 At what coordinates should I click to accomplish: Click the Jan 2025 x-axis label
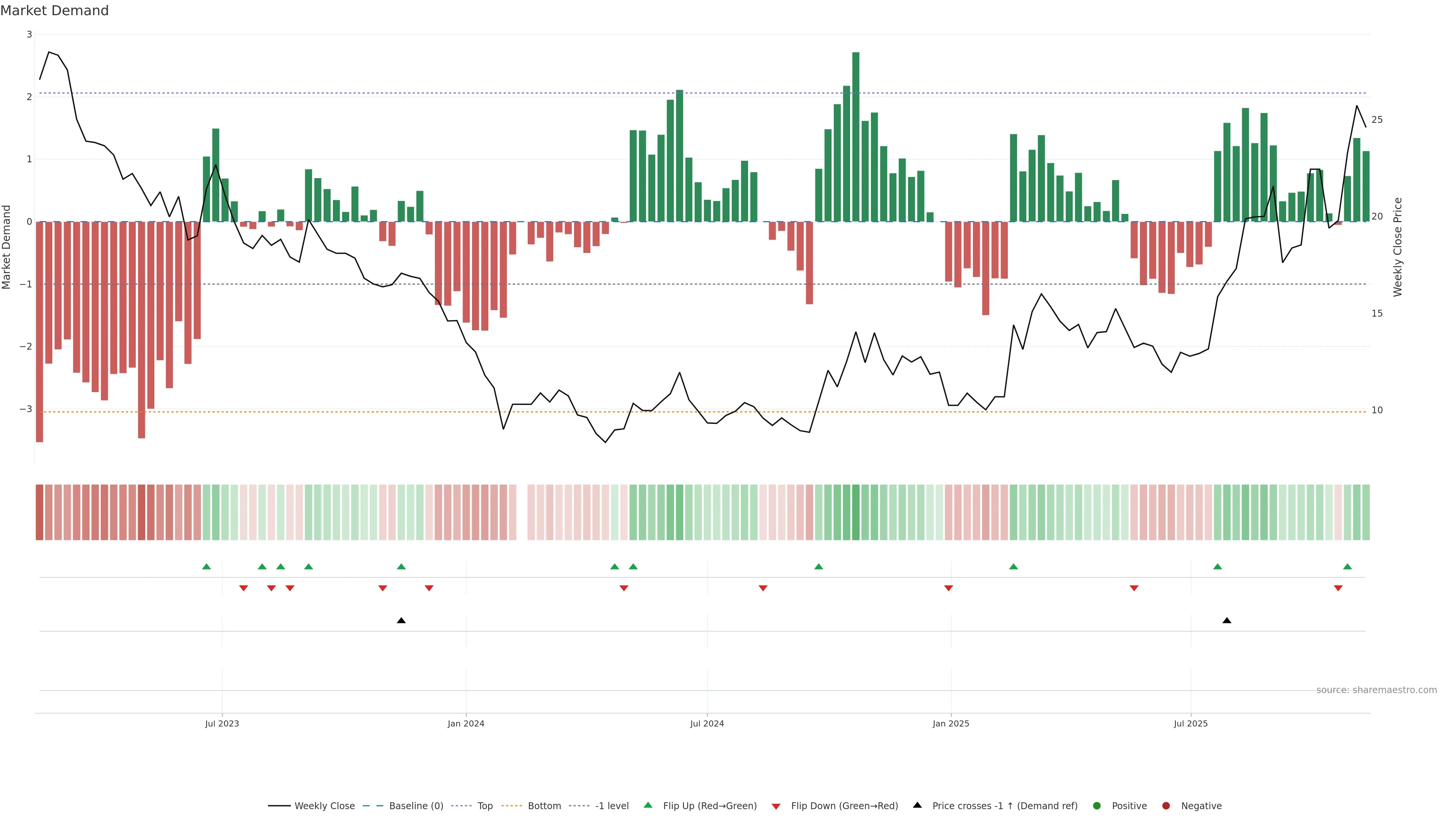[x=951, y=723]
